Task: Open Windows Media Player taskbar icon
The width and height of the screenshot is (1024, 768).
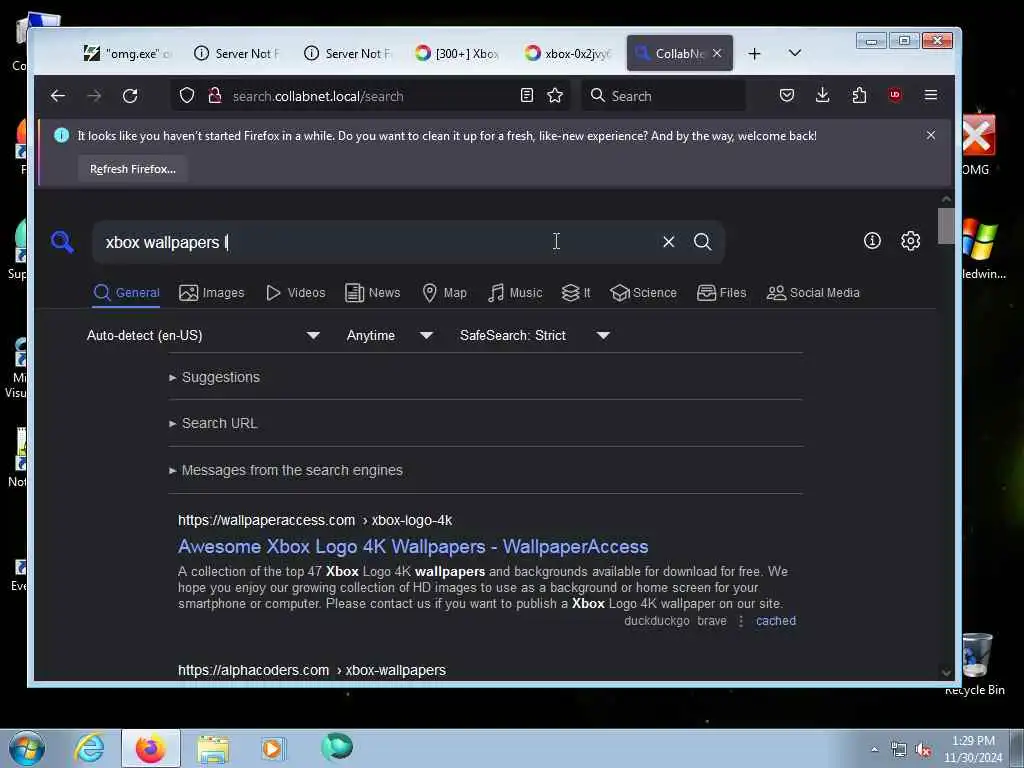Action: (x=273, y=748)
